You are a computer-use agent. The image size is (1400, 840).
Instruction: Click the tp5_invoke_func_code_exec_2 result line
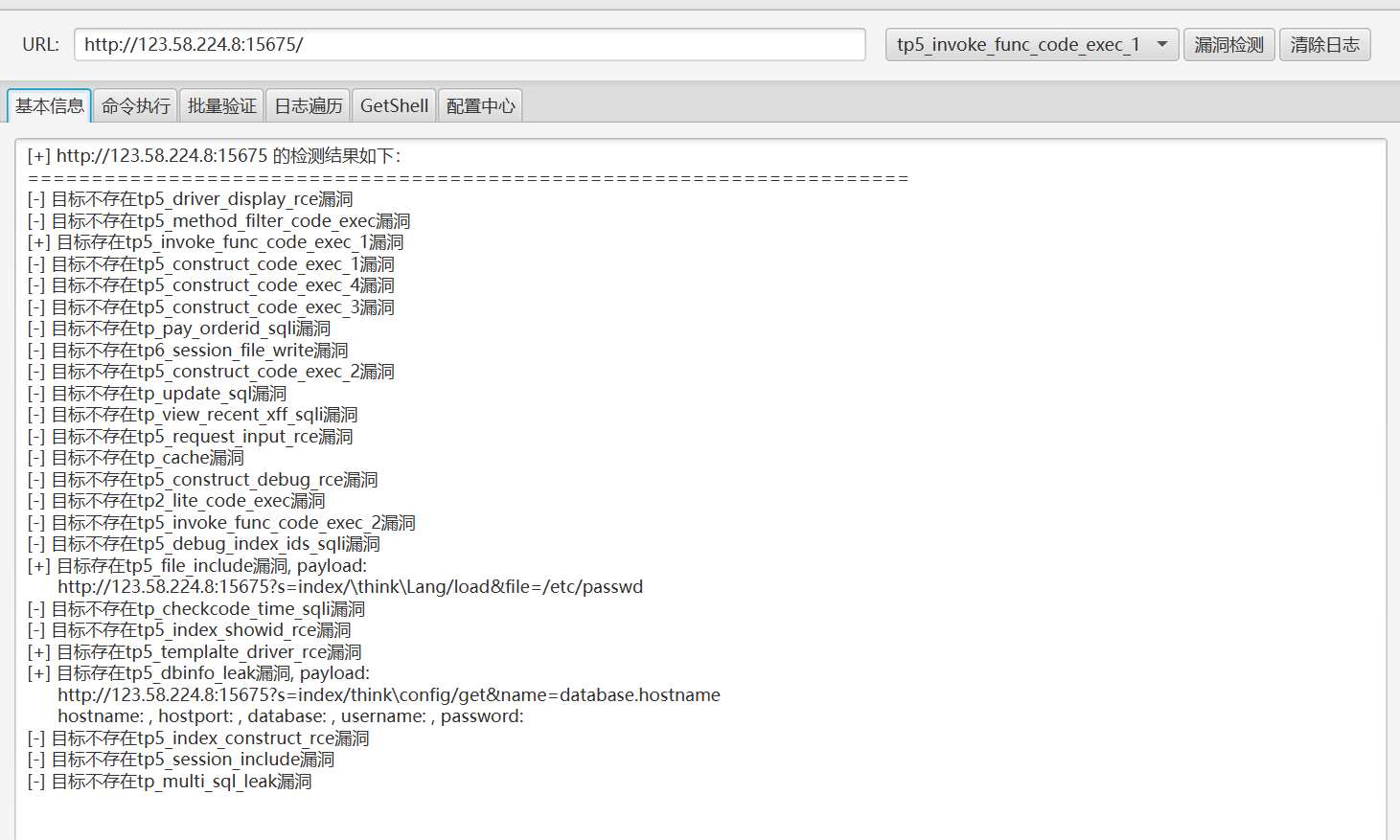click(221, 523)
